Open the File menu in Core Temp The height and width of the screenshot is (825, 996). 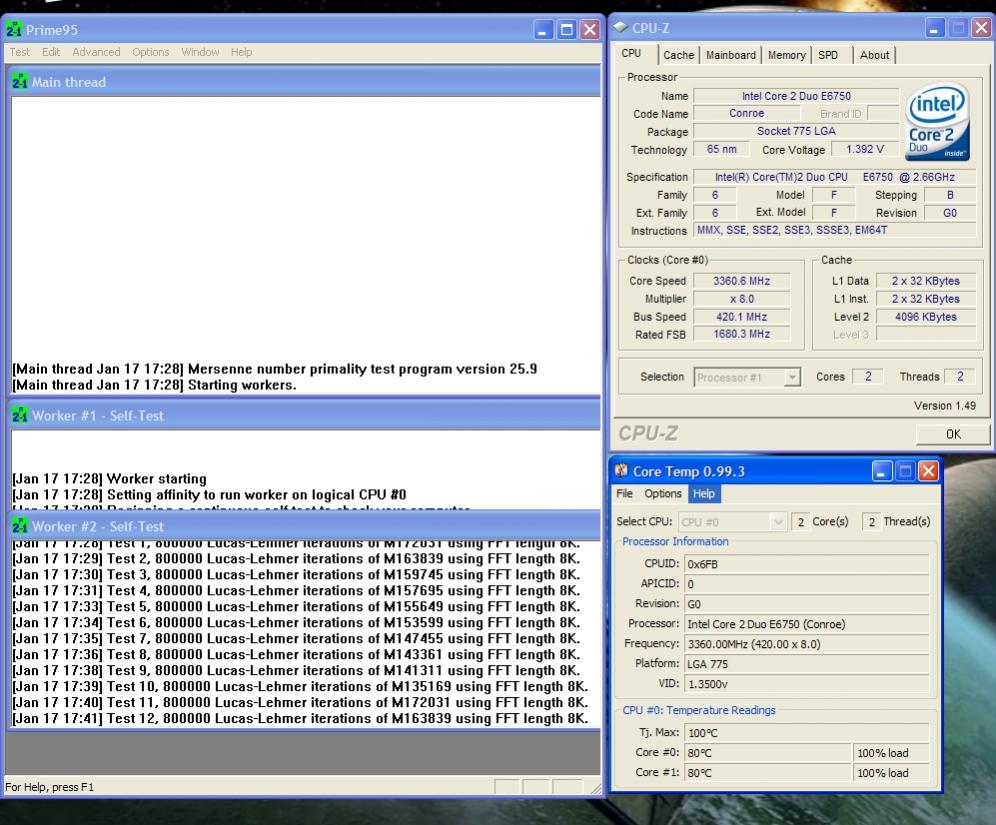(x=624, y=493)
